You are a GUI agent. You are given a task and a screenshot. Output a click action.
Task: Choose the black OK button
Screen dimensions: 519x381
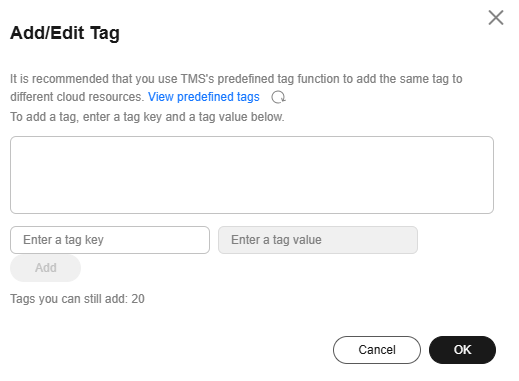pyautogui.click(x=462, y=350)
